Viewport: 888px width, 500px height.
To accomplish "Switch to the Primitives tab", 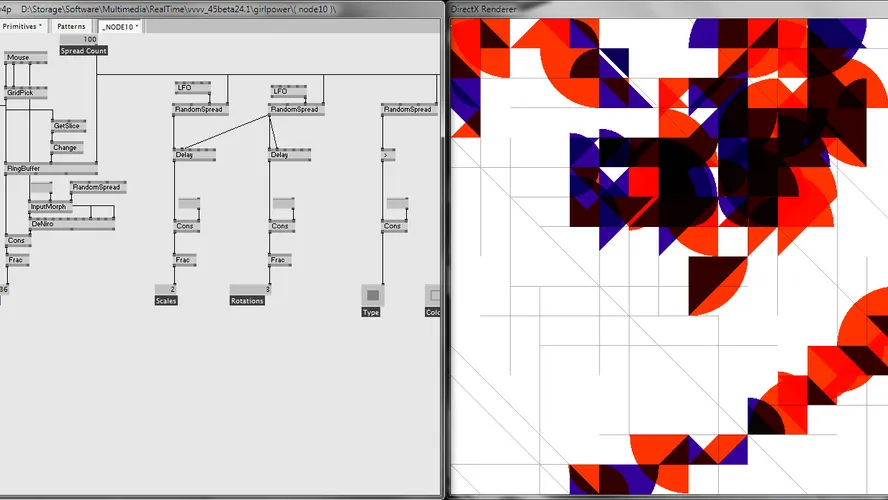I will point(21,26).
